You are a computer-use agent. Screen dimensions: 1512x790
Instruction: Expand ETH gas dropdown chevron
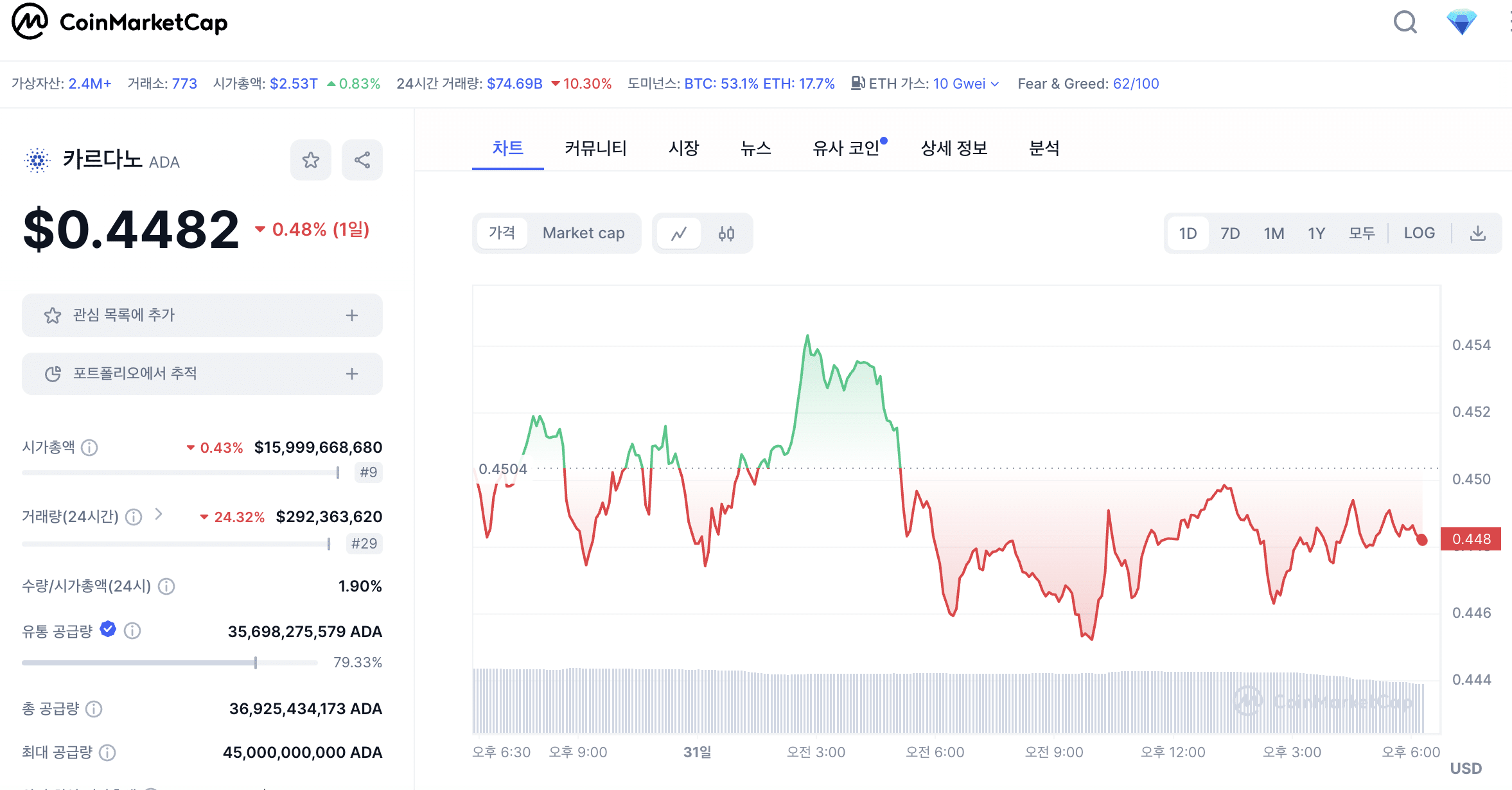click(995, 84)
